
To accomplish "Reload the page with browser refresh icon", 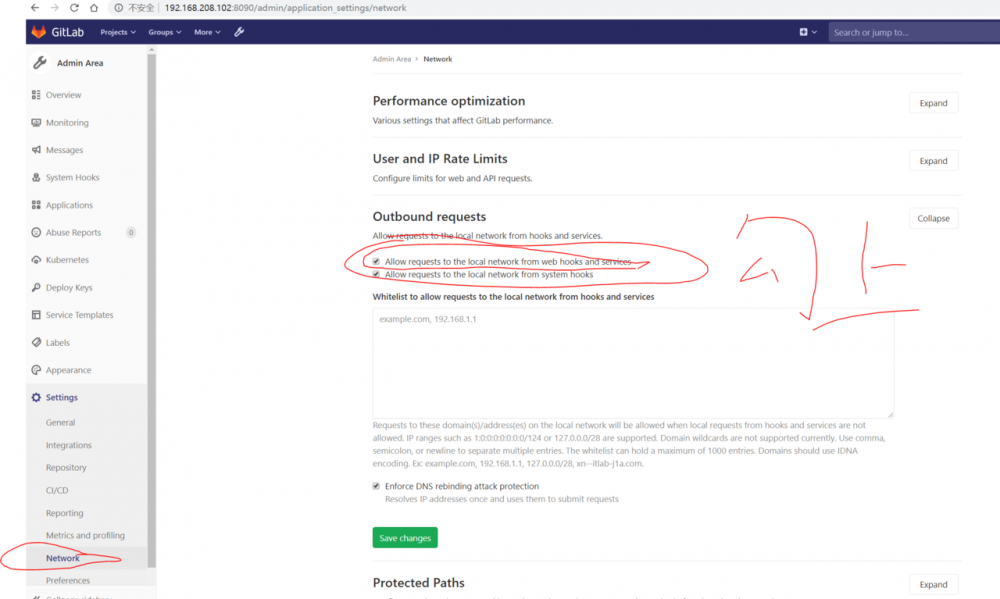I will (x=73, y=8).
